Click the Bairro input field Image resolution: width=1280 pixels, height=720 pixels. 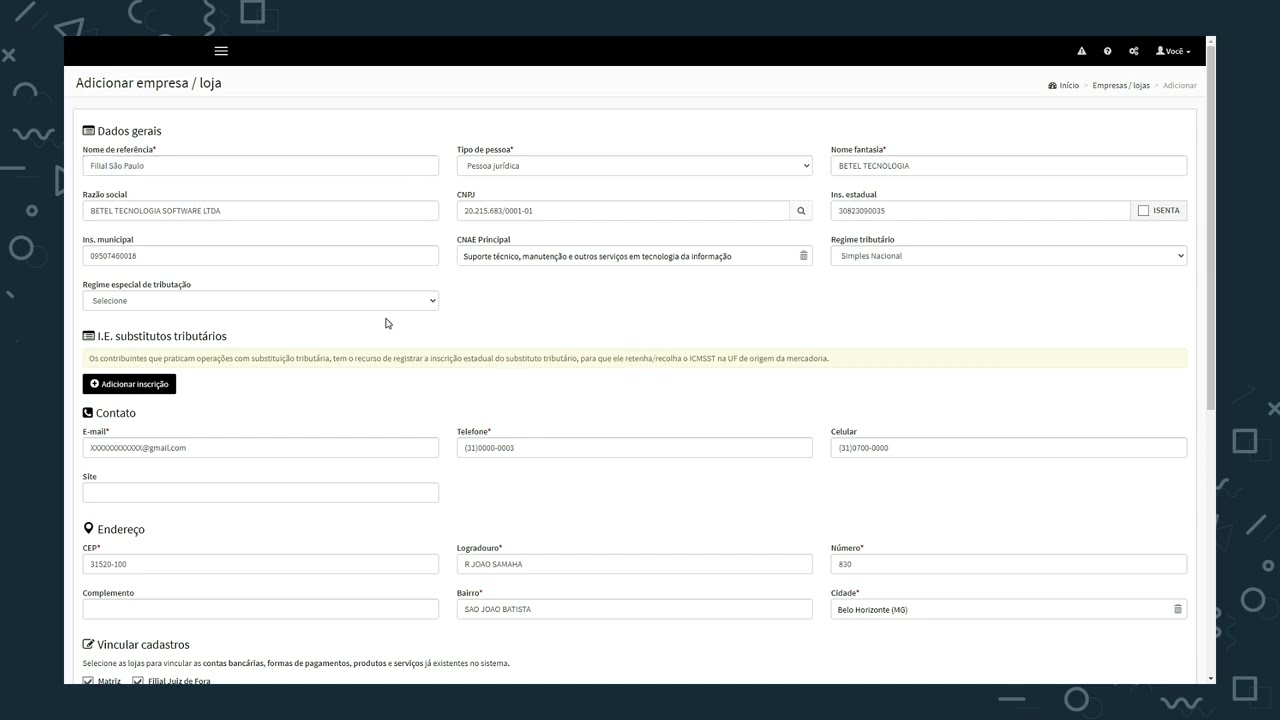coord(635,609)
